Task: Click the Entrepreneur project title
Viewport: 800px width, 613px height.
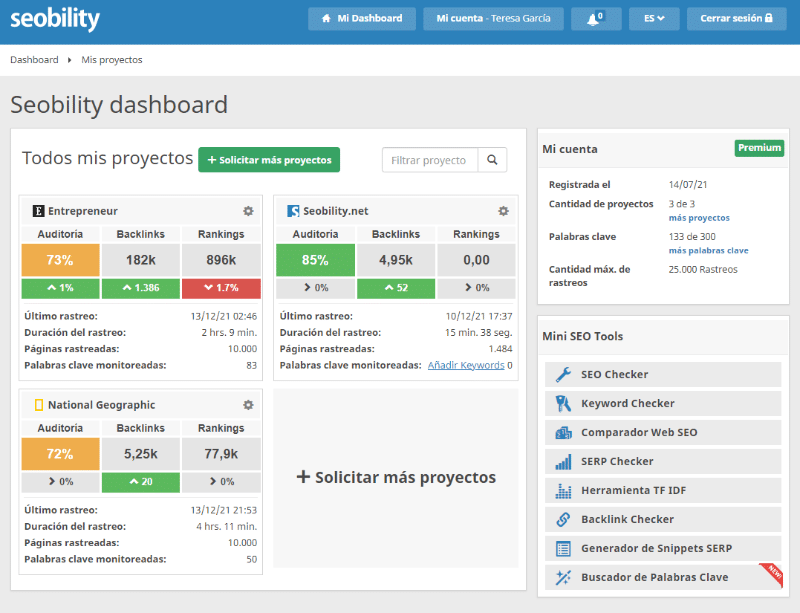Action: click(x=83, y=211)
